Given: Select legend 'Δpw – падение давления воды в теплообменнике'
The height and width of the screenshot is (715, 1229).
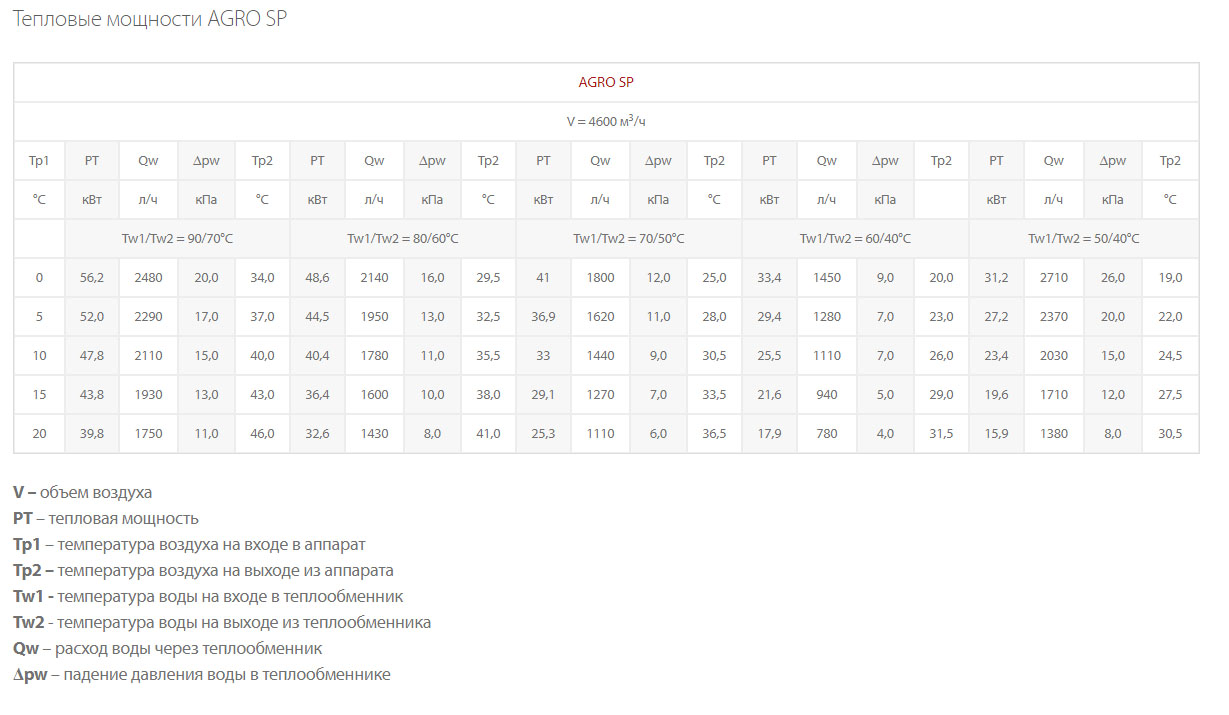Looking at the screenshot, I should 202,674.
